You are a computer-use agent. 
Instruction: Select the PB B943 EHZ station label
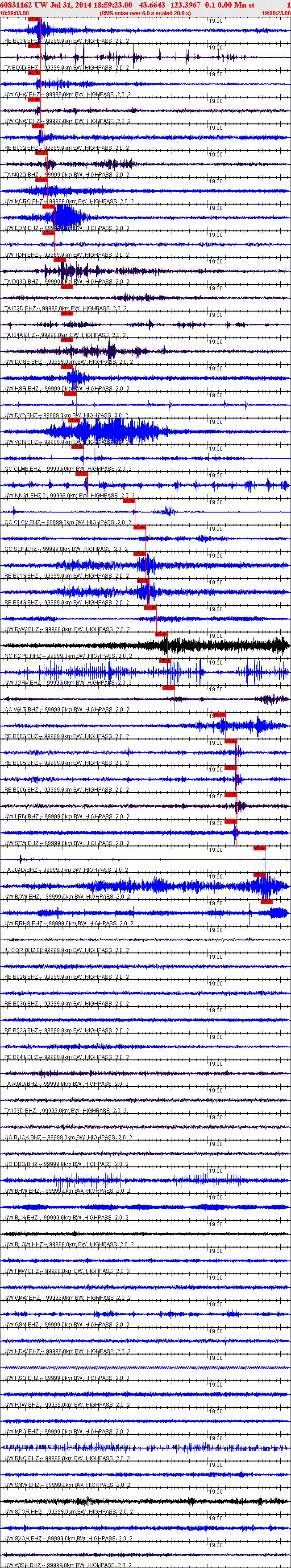[67, 603]
